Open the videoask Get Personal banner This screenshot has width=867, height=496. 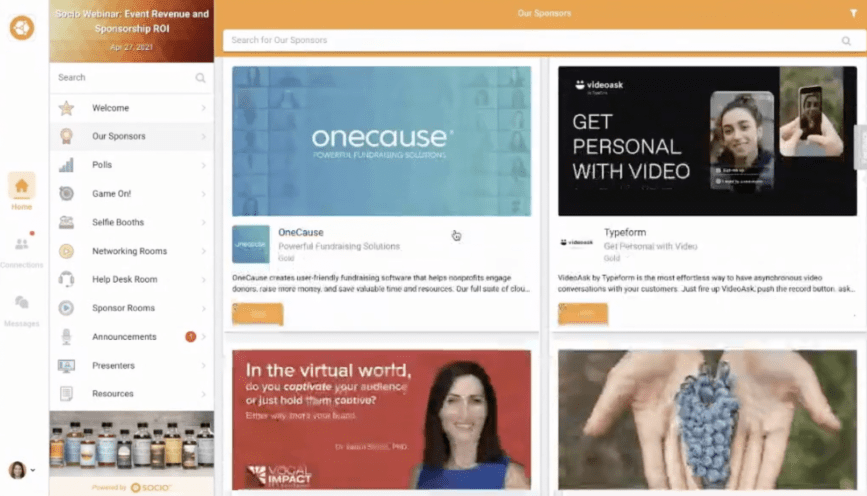pyautogui.click(x=707, y=141)
